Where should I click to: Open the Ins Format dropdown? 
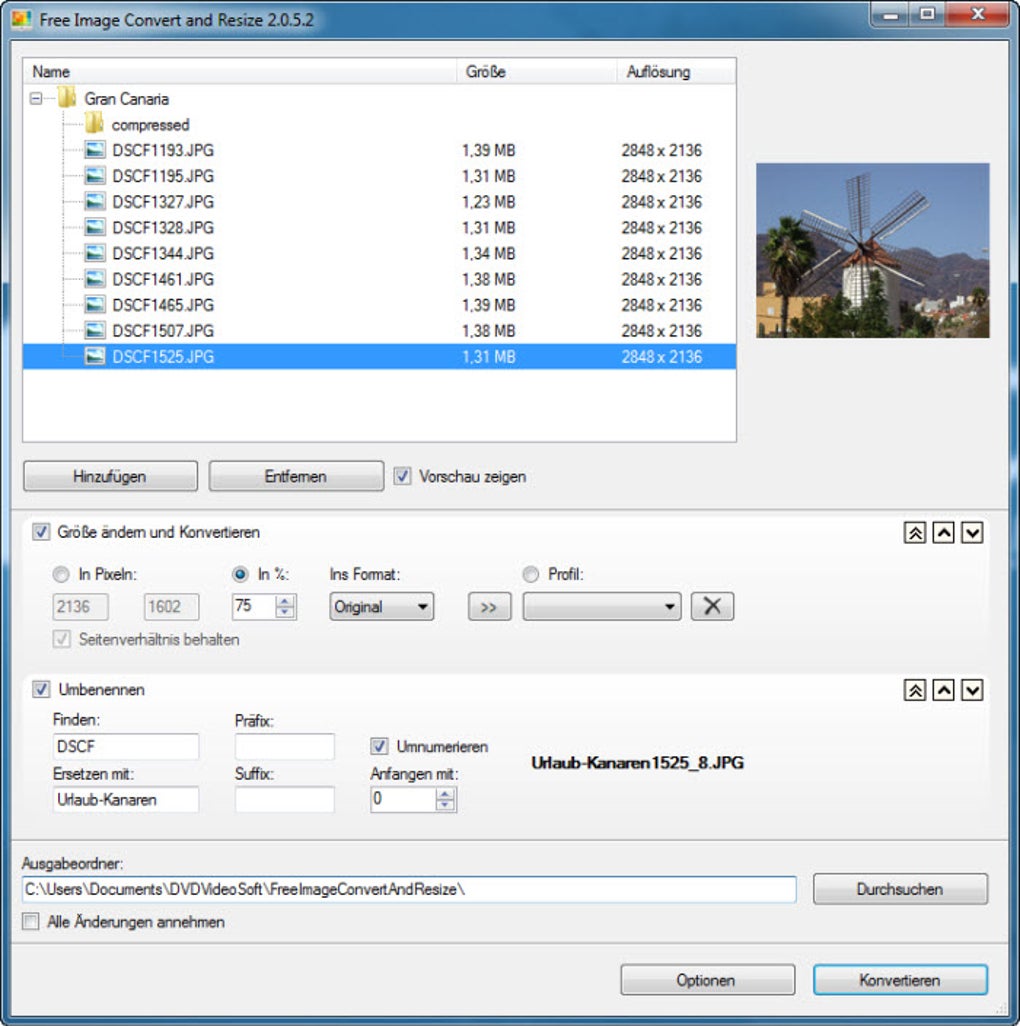(381, 607)
